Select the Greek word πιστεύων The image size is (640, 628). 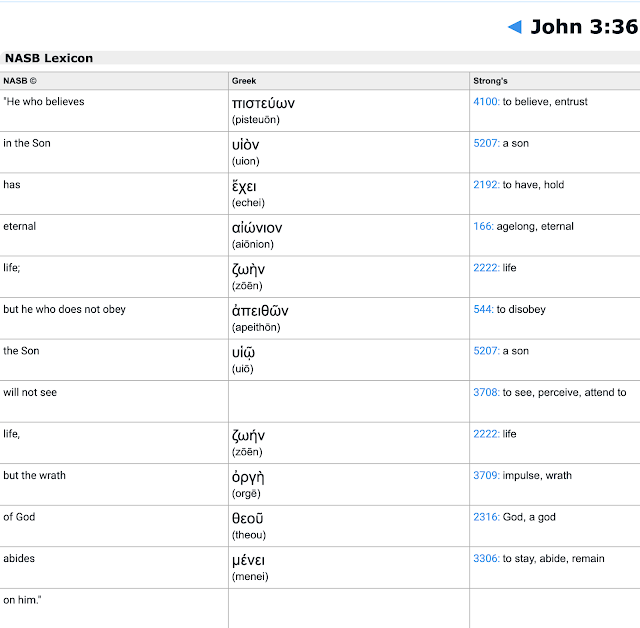tap(263, 104)
